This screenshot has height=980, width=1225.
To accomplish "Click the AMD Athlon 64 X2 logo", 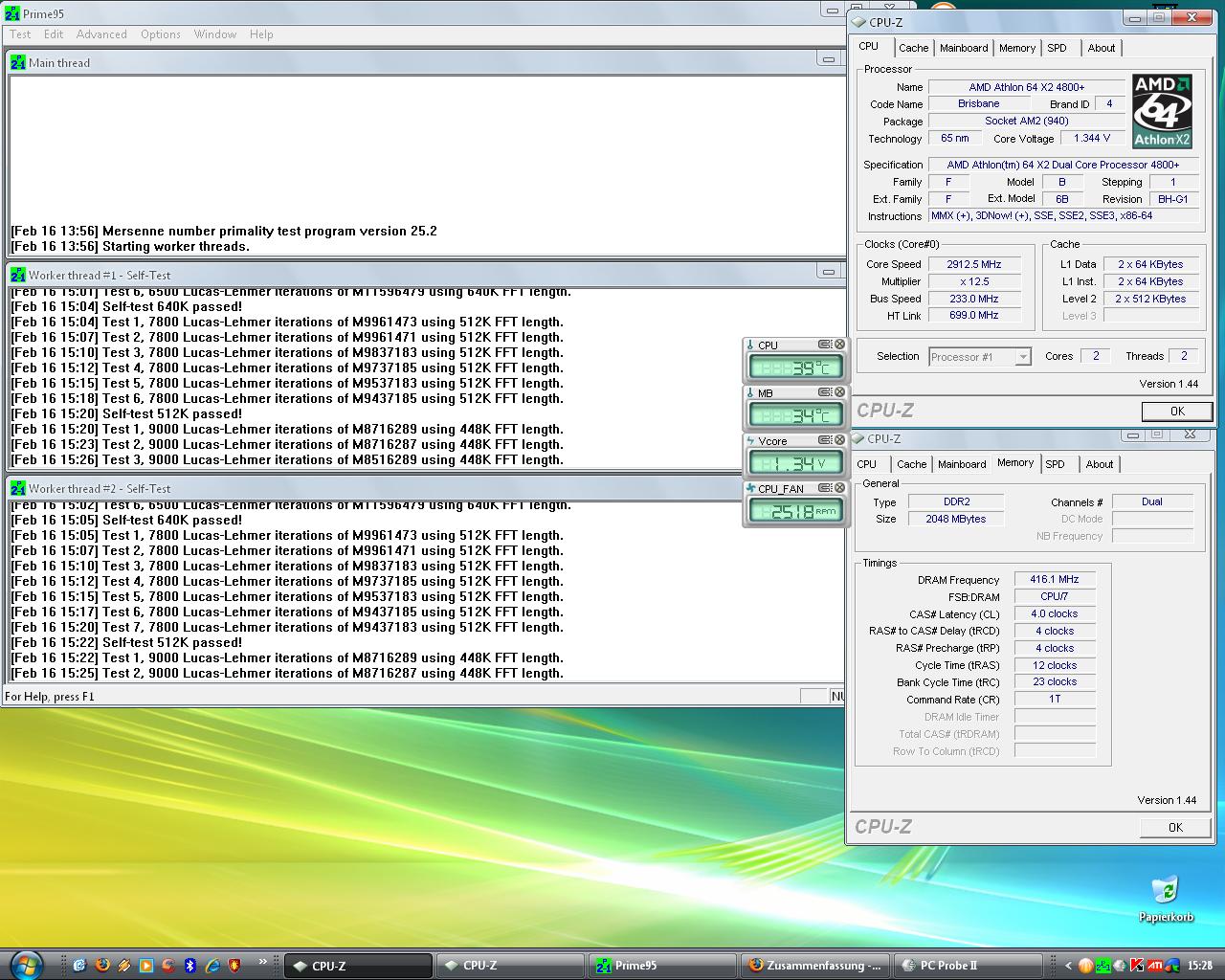I will [1162, 111].
